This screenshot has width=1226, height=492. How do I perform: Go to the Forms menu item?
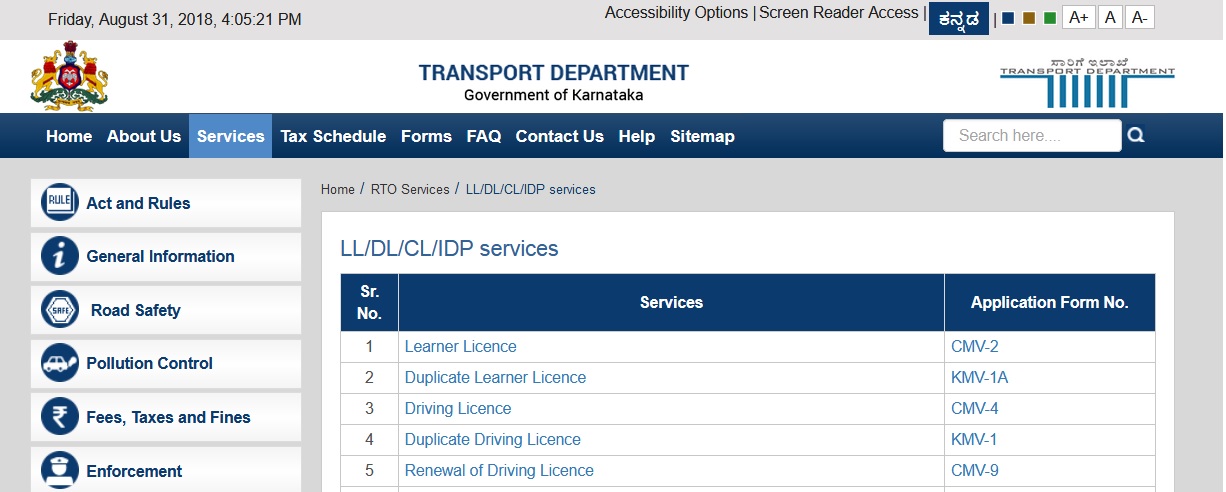(x=426, y=136)
